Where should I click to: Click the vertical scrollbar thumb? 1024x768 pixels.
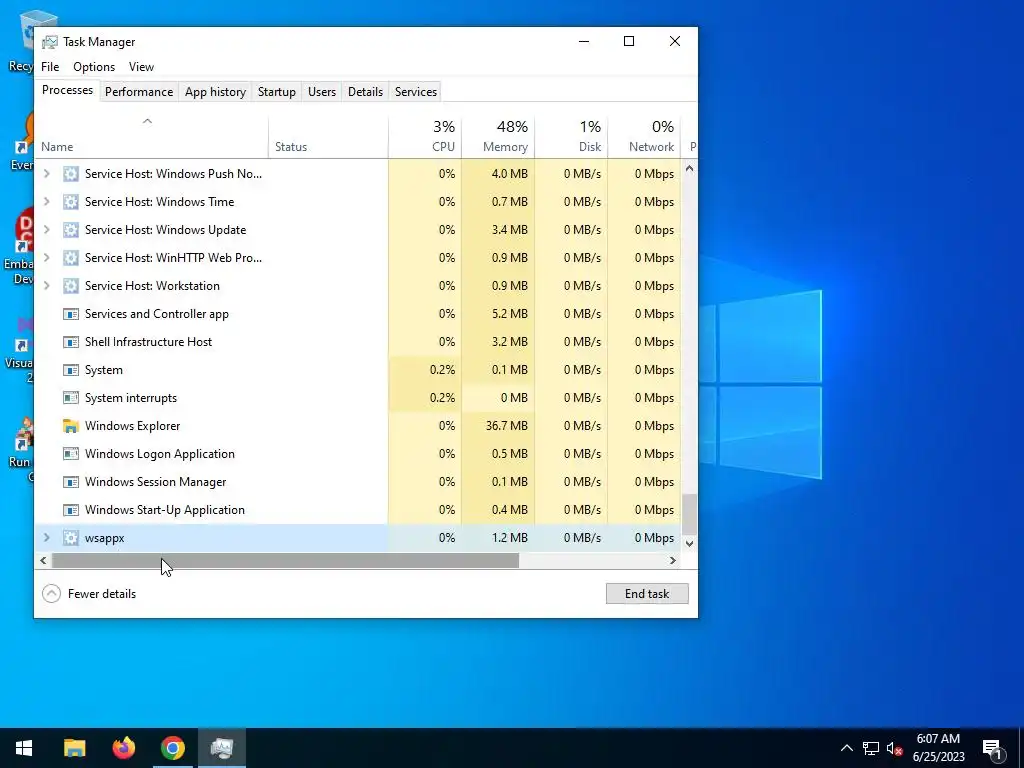point(689,515)
